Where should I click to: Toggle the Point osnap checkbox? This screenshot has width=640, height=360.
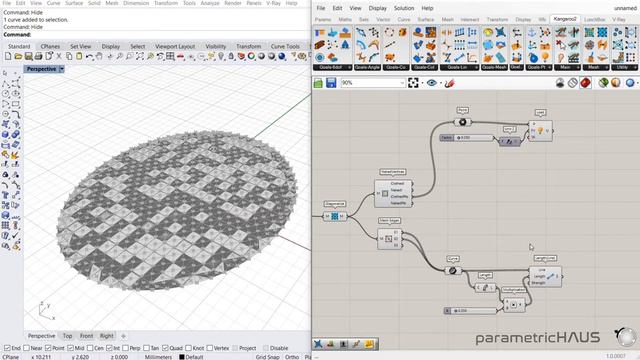pos(48,348)
